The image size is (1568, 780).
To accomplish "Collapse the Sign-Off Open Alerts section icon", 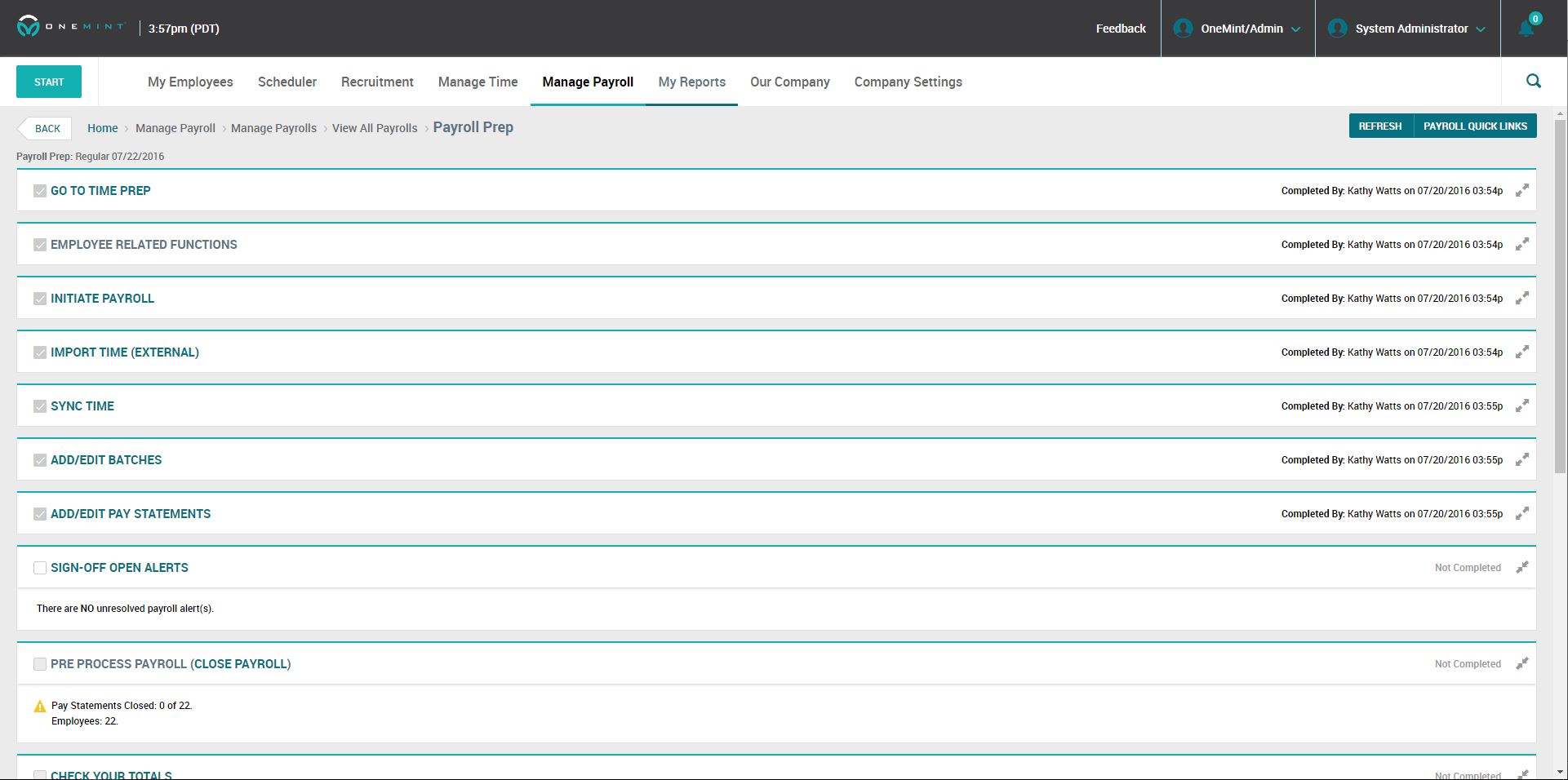I will (x=1522, y=568).
